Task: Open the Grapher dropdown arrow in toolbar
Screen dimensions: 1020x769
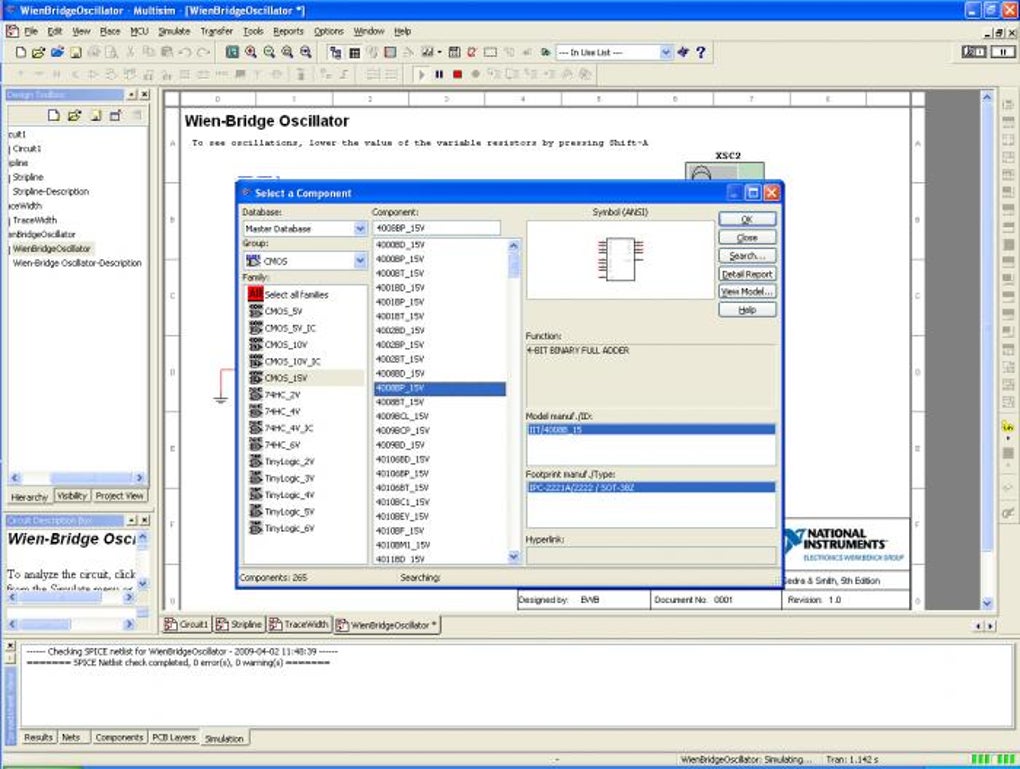Action: pos(439,52)
